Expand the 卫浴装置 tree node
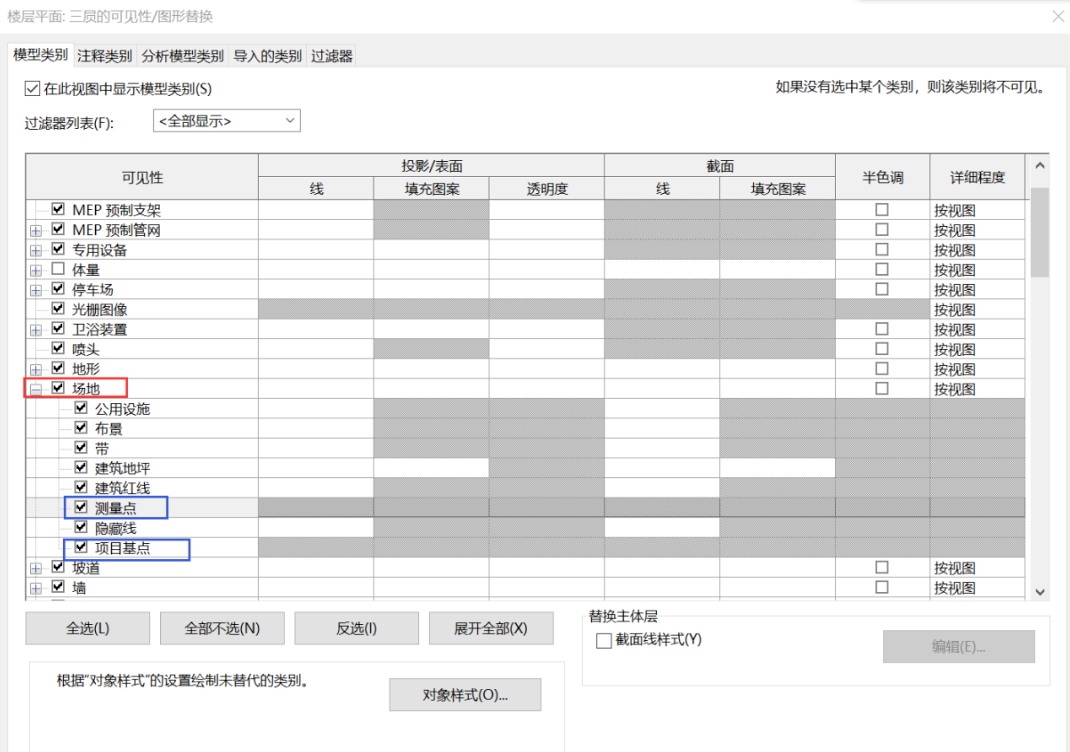Viewport: 1070px width, 752px height. coord(36,330)
